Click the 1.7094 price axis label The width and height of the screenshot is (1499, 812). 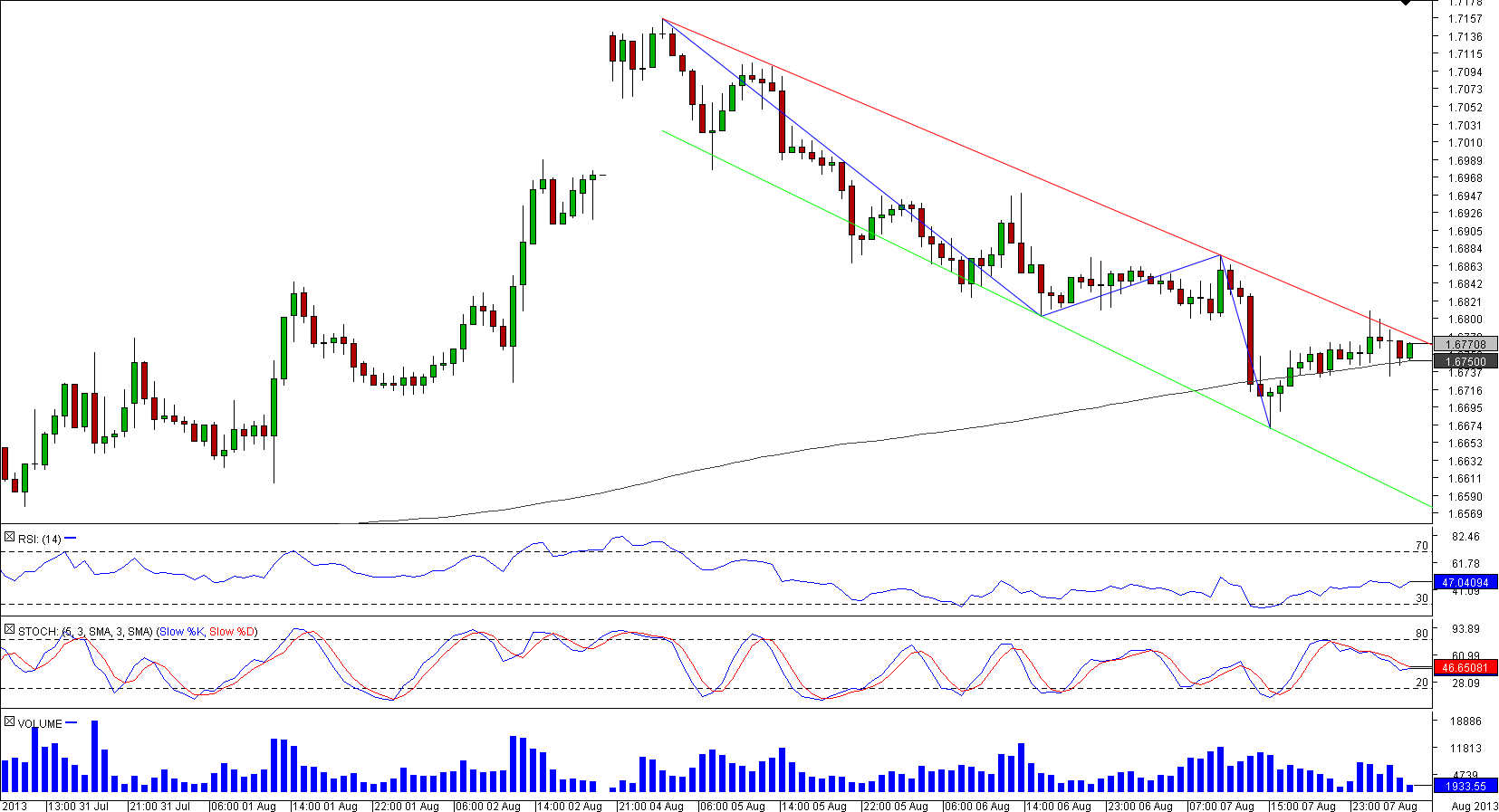coord(1465,72)
